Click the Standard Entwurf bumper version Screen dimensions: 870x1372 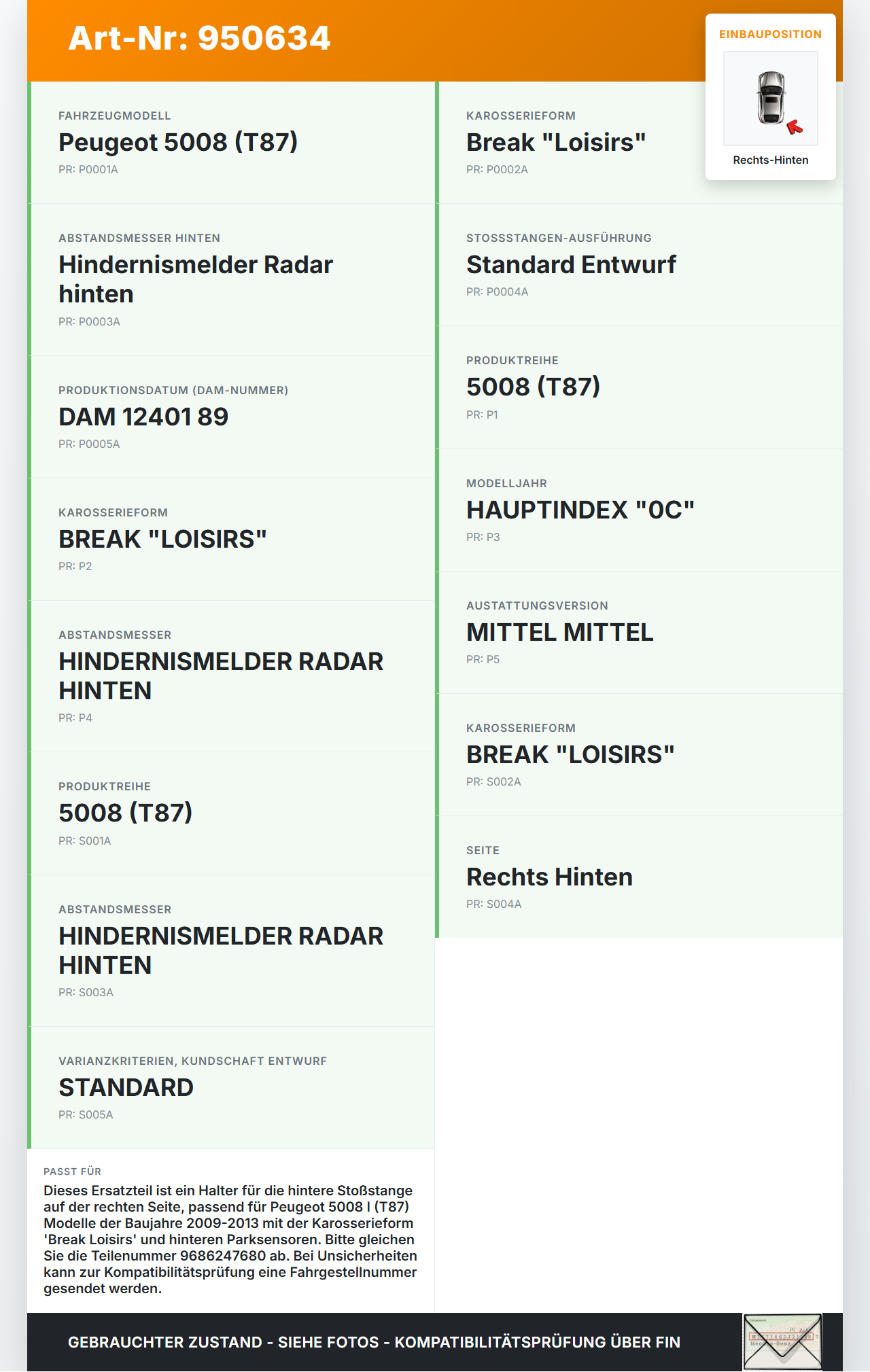pos(571,265)
